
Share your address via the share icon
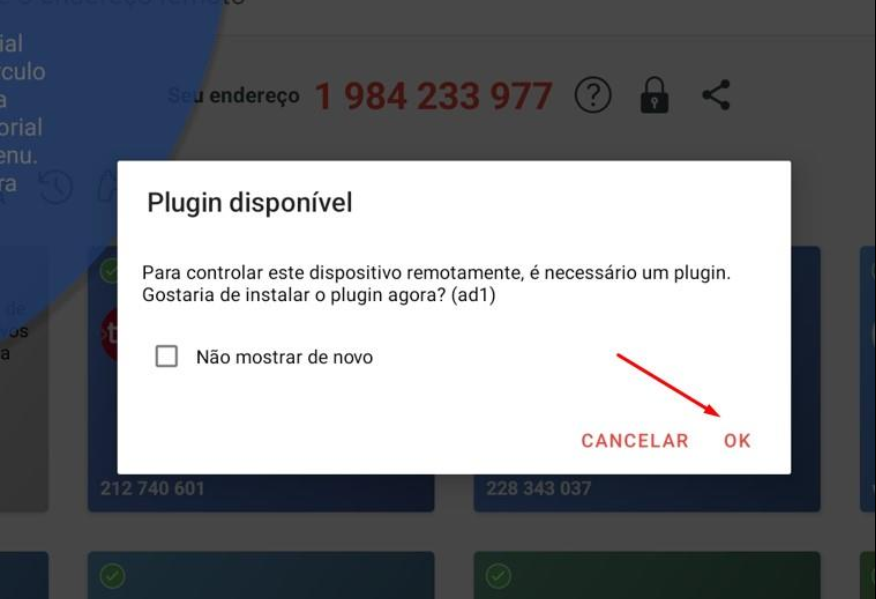716,95
